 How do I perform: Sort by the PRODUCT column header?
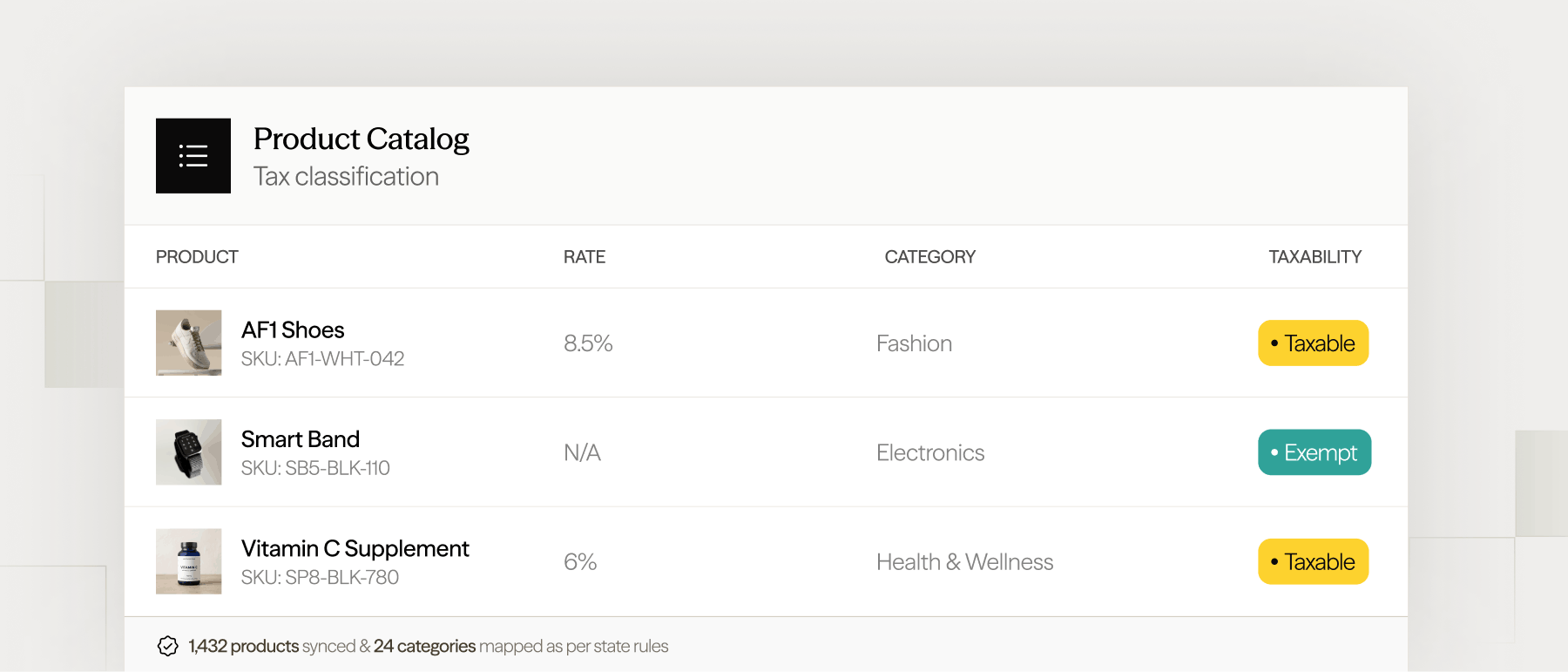197,257
